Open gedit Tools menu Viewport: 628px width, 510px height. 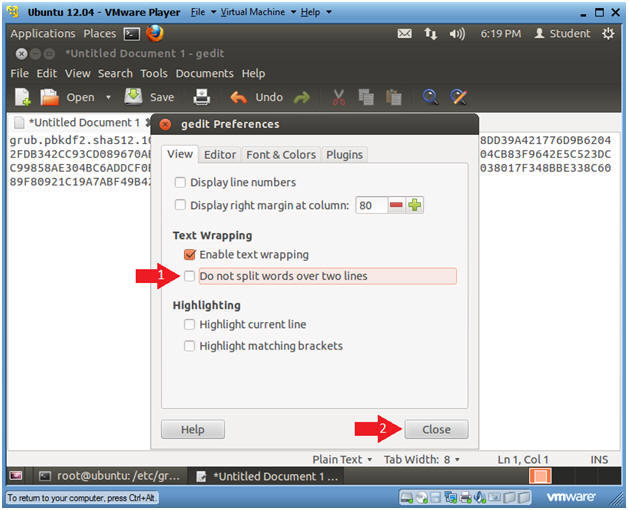[x=154, y=73]
